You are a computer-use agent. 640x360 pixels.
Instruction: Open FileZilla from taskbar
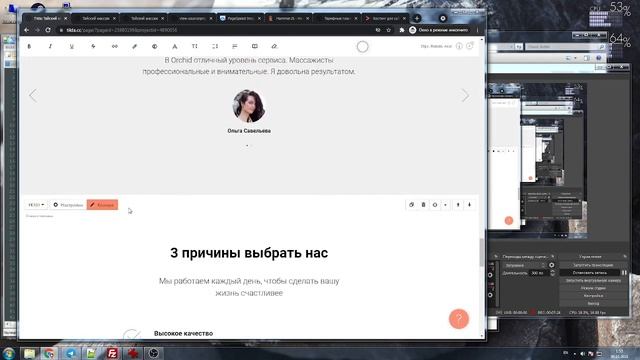click(x=112, y=353)
